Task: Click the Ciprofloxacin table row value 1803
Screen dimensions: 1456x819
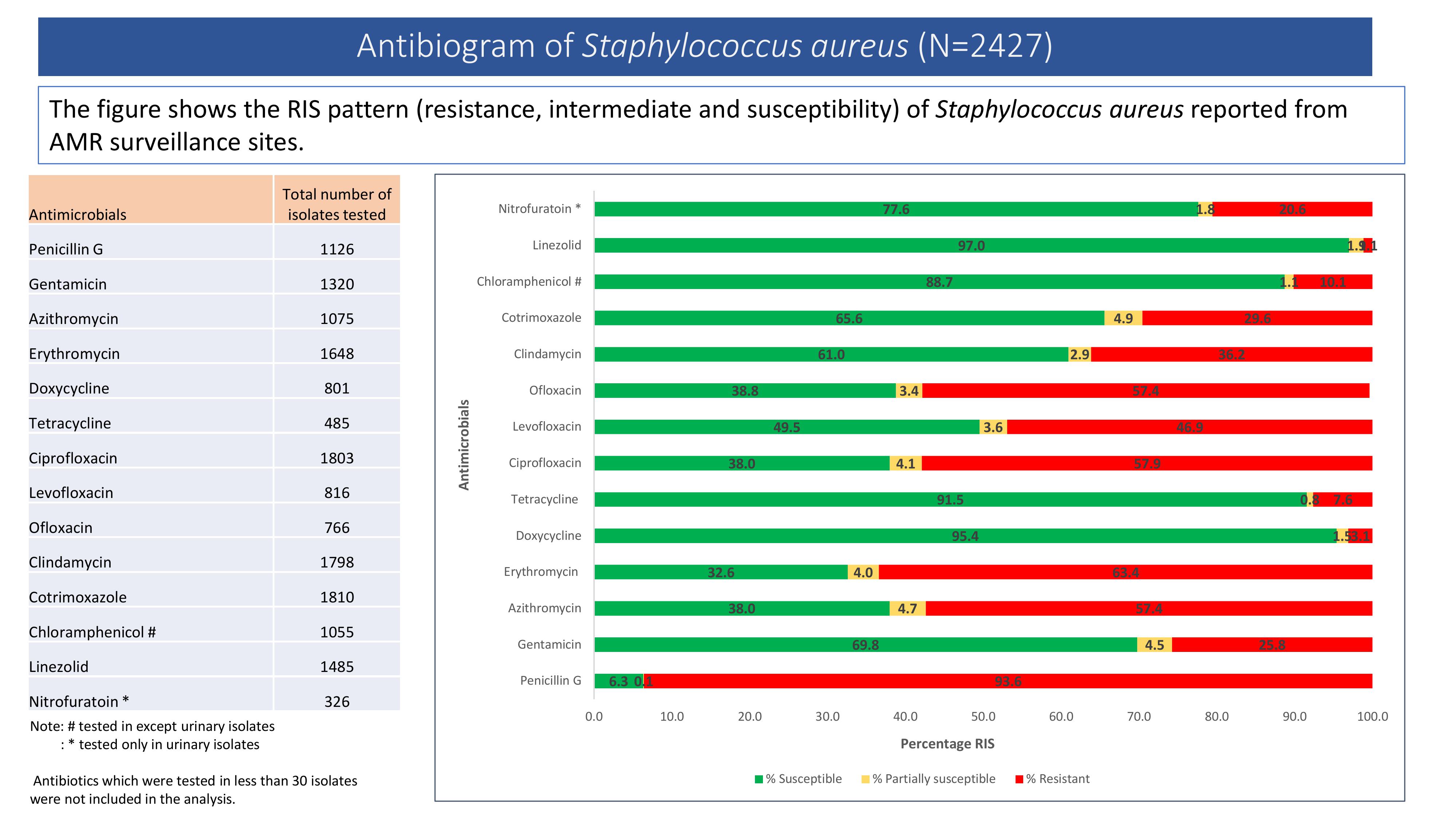Action: 337,458
